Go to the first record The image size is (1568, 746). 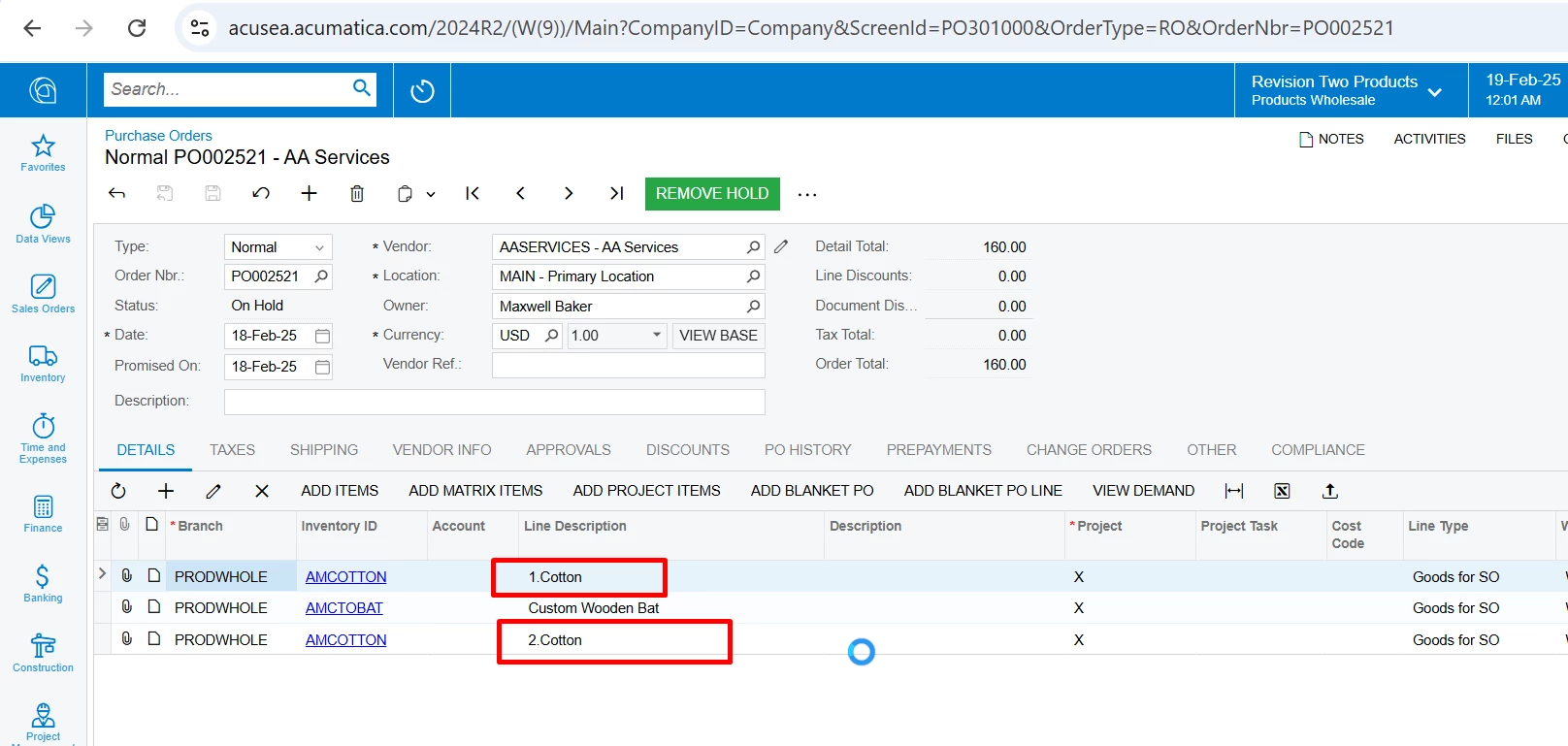[x=473, y=193]
